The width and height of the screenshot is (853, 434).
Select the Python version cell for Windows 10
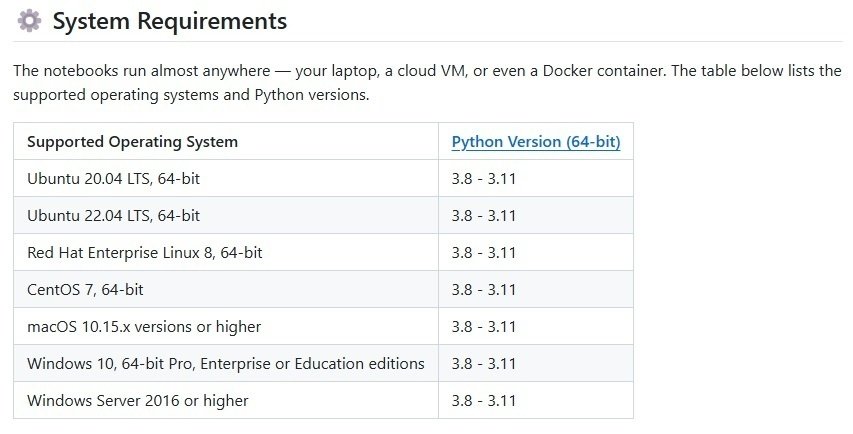coord(483,364)
